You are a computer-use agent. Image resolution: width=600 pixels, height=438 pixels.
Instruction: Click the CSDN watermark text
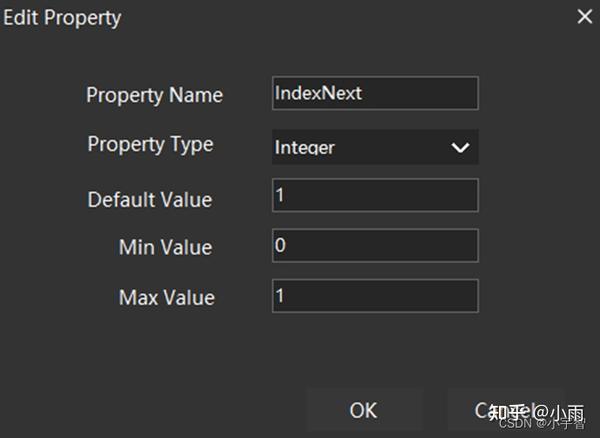tap(511, 424)
